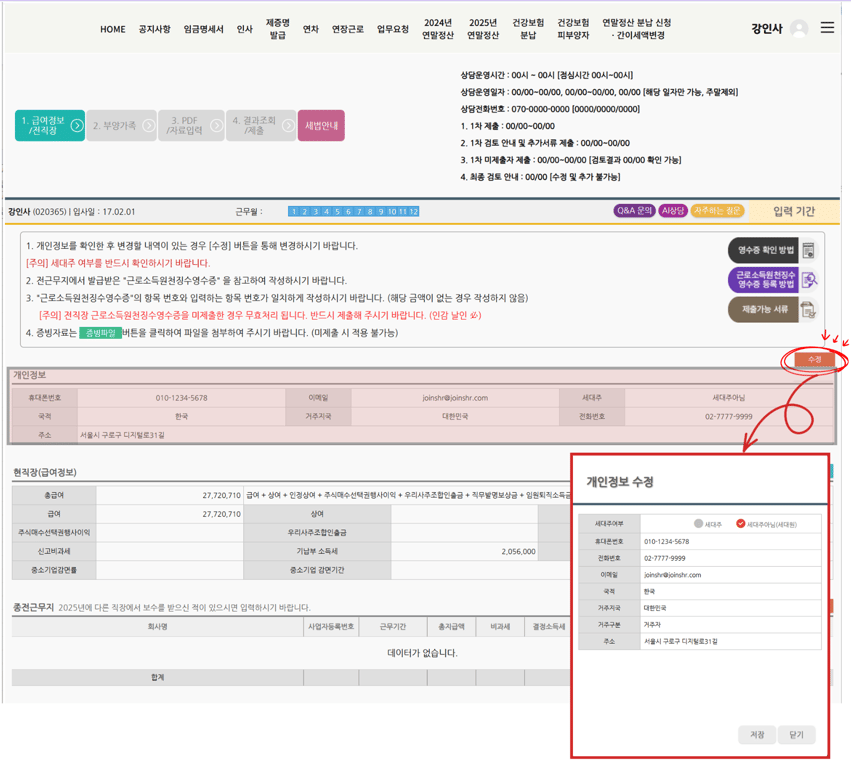Click the receipt icon beside 영수증 확인 방법
This screenshot has width=851, height=768.
point(808,250)
